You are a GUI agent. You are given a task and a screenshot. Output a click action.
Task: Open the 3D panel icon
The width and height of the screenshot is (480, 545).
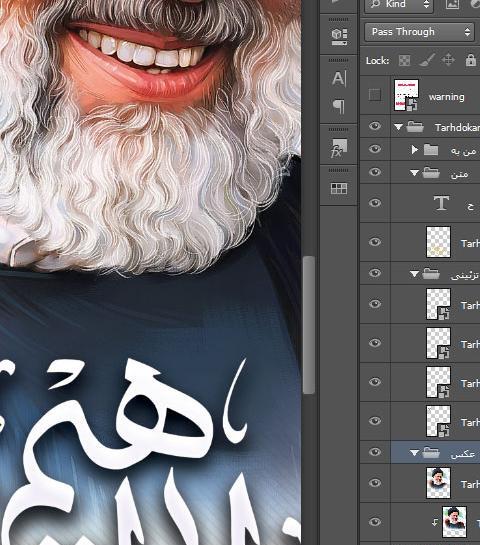pos(339,36)
